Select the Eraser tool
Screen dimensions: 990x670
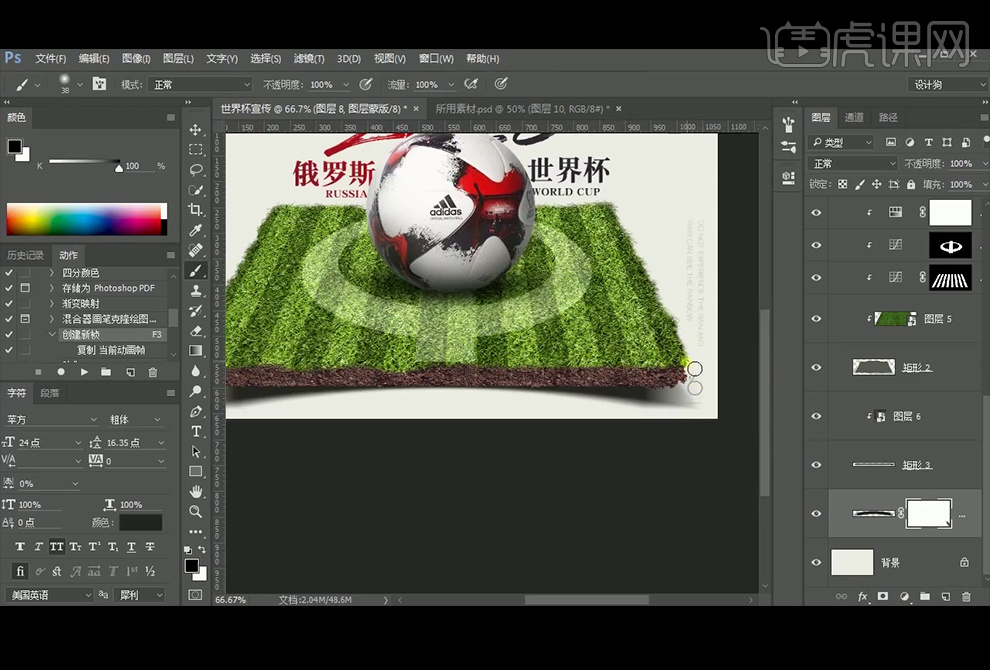coord(196,330)
